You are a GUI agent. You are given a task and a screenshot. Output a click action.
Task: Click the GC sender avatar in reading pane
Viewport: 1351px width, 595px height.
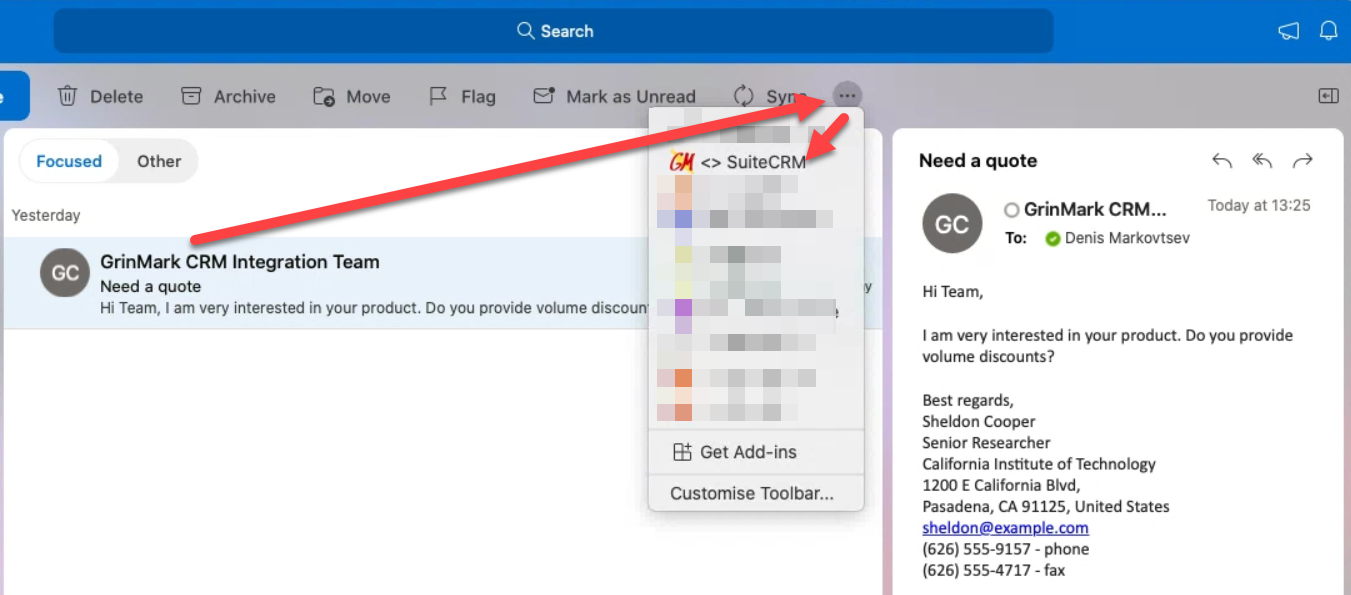(x=951, y=223)
